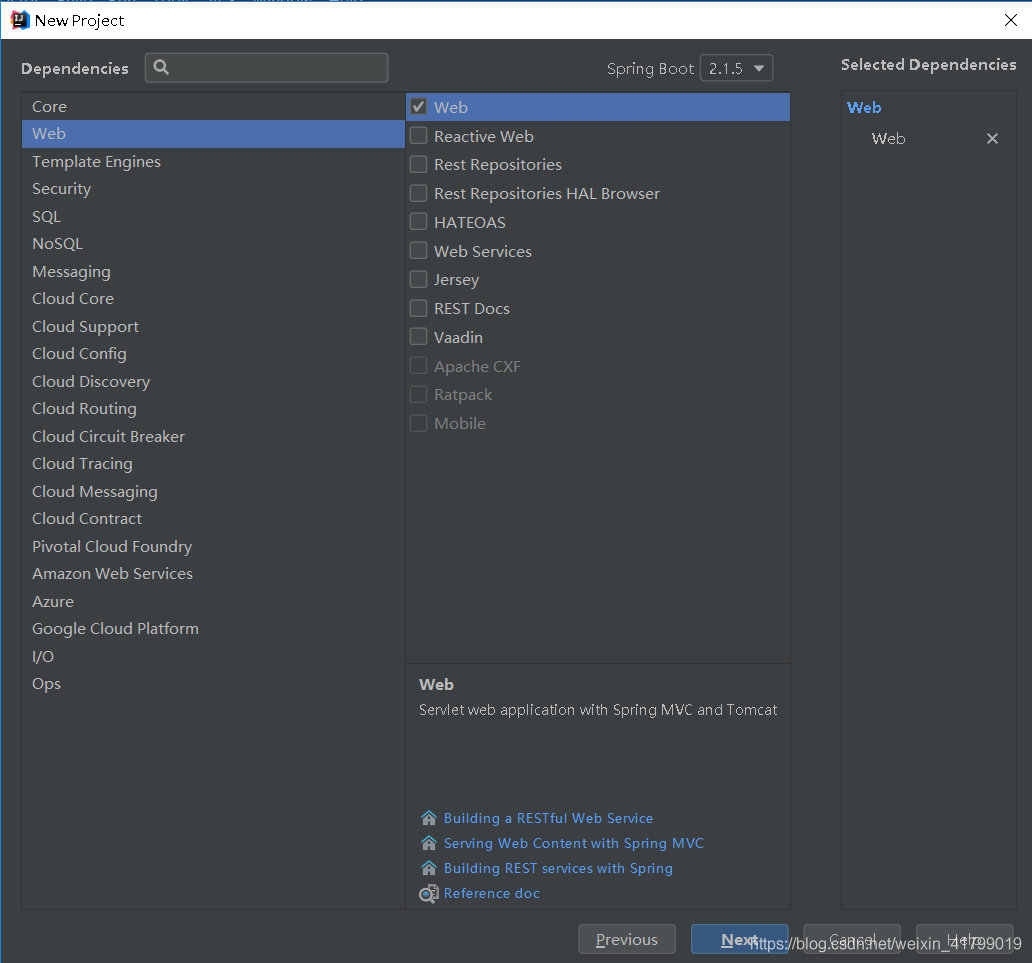Uncheck the Web dependency checkbox
Image resolution: width=1032 pixels, height=963 pixels.
coord(419,107)
